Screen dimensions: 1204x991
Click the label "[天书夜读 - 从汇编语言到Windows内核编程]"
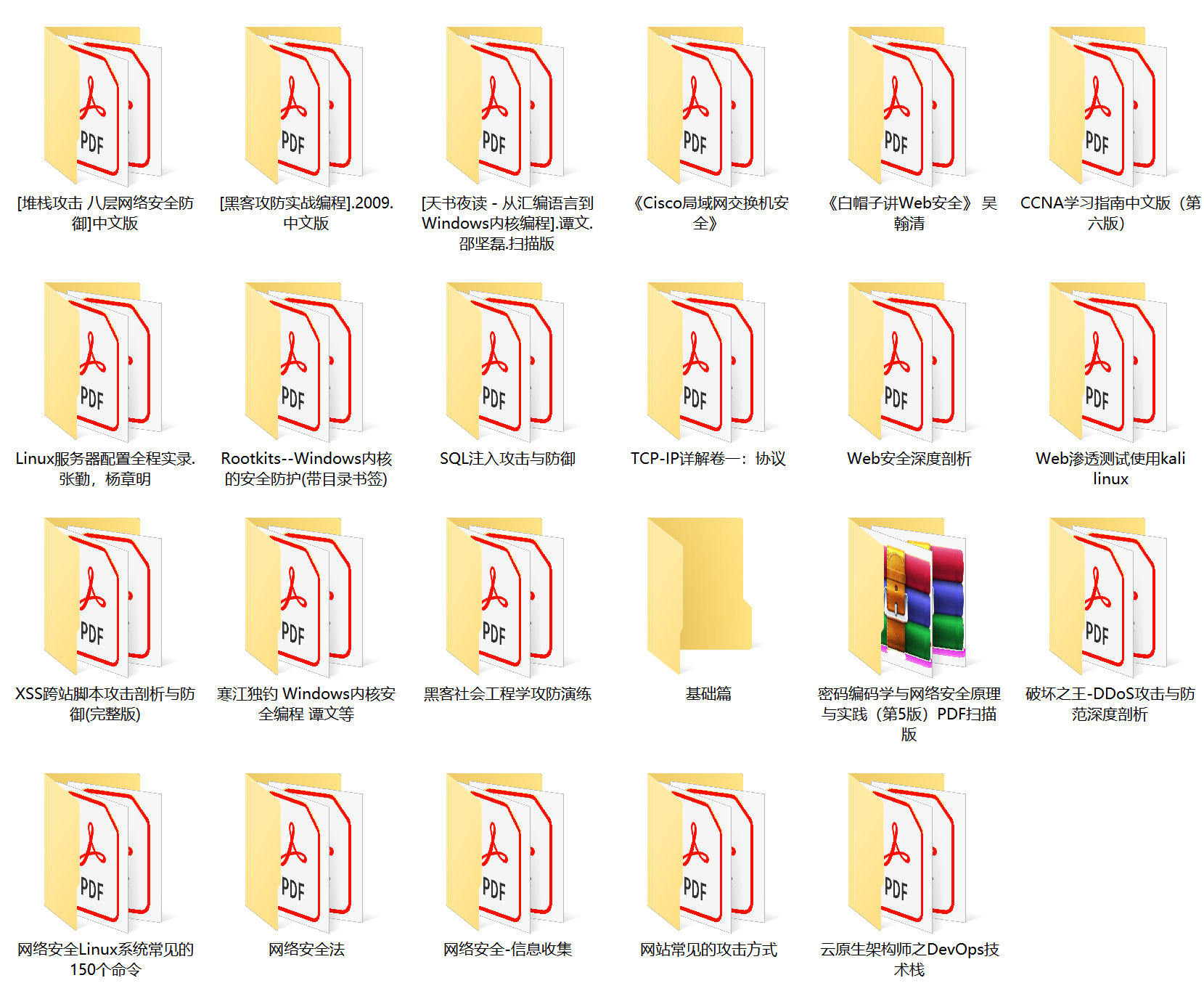[x=507, y=224]
